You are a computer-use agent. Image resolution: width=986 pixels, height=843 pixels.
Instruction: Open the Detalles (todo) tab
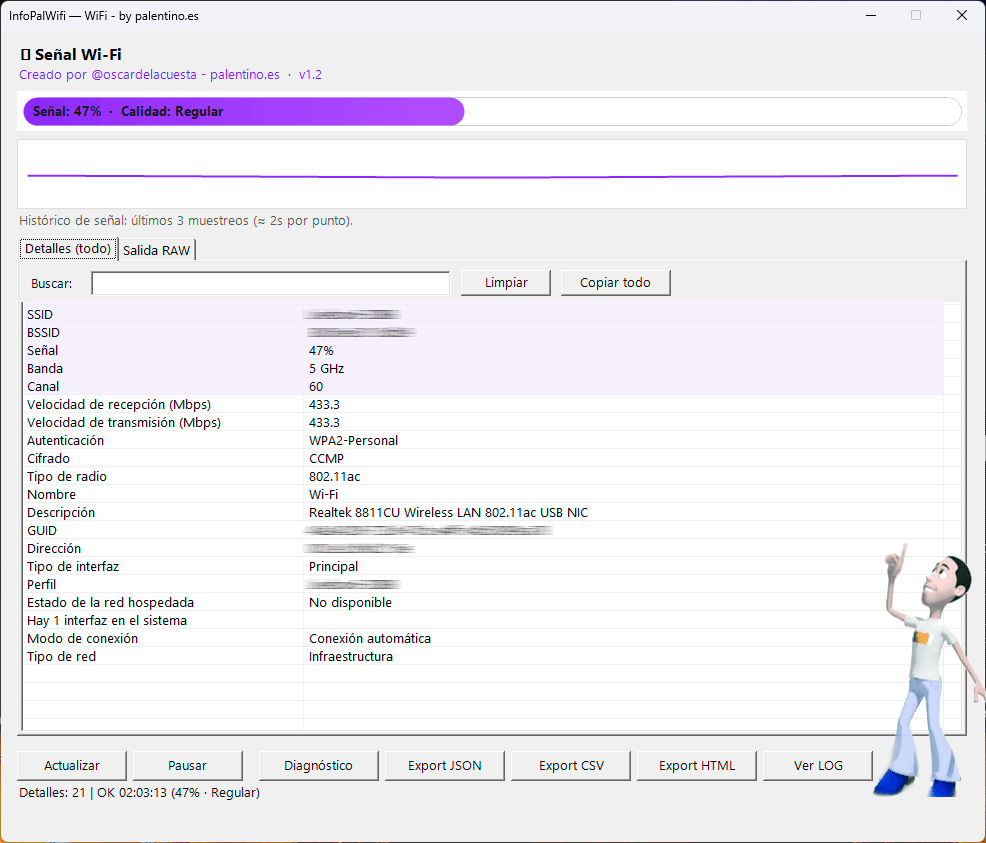(x=68, y=249)
